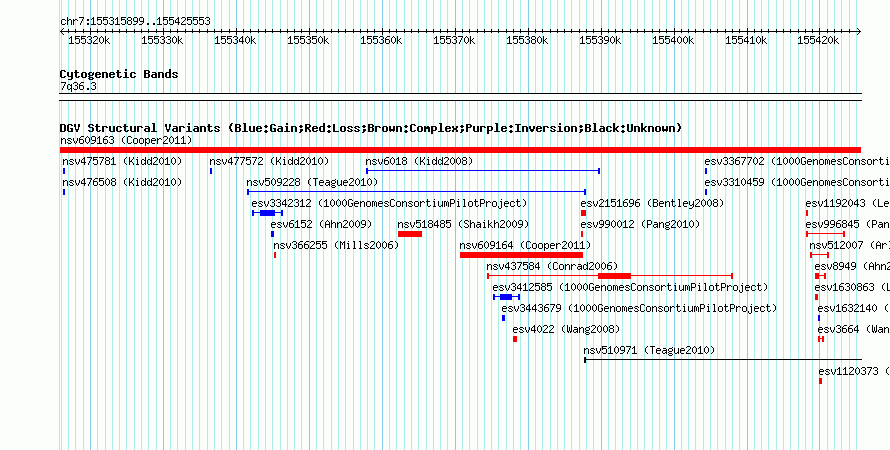Select esv3664 variant label
This screenshot has height=450, width=890.
[x=854, y=329]
